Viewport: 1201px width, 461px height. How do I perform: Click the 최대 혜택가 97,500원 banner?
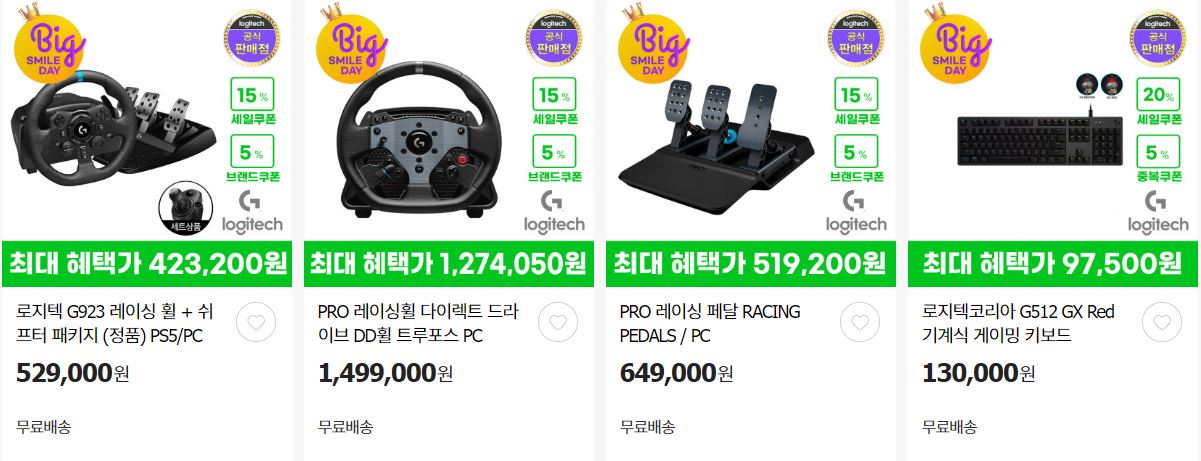[1051, 264]
